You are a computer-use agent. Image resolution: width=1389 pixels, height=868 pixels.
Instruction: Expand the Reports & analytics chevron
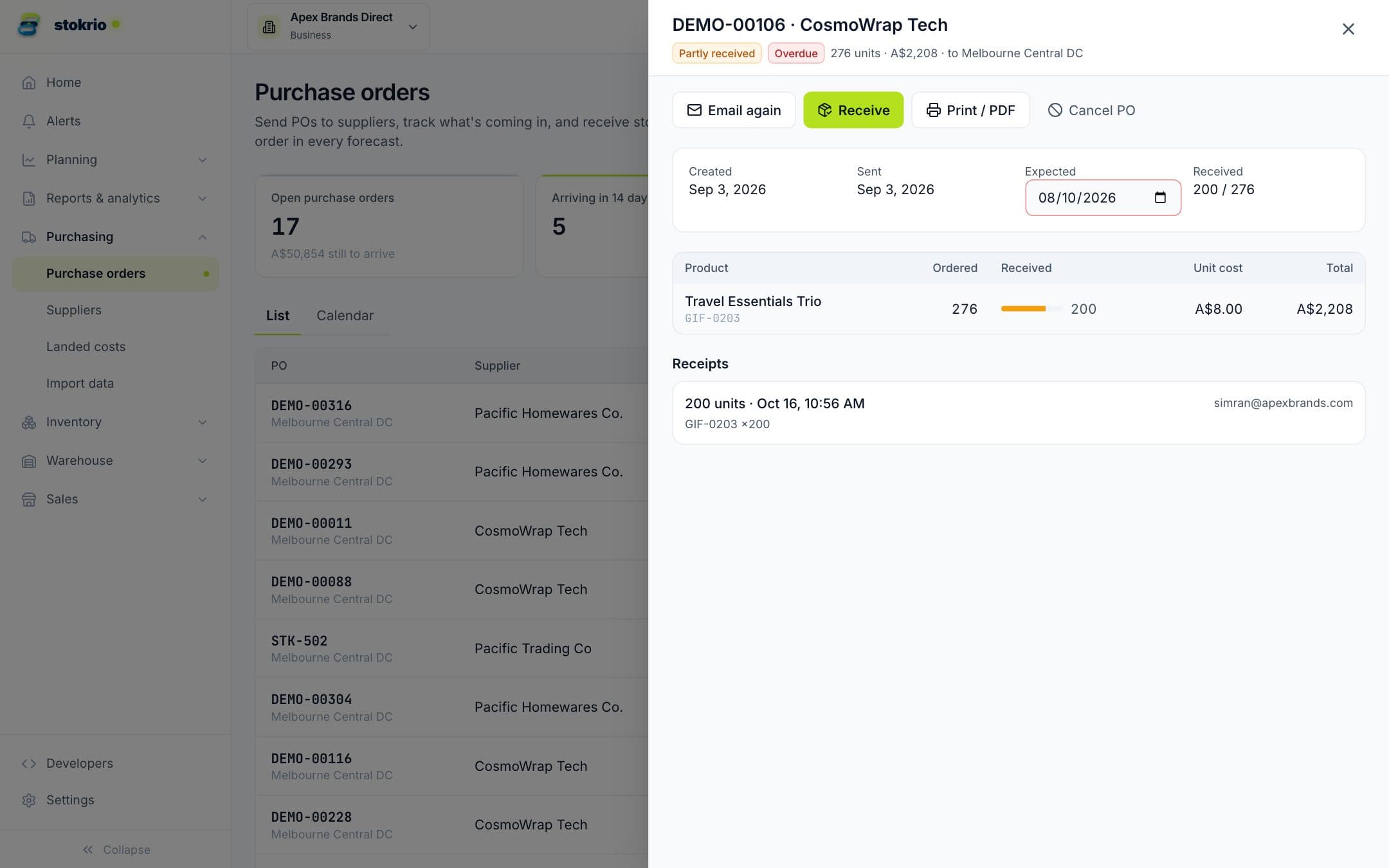(x=203, y=198)
